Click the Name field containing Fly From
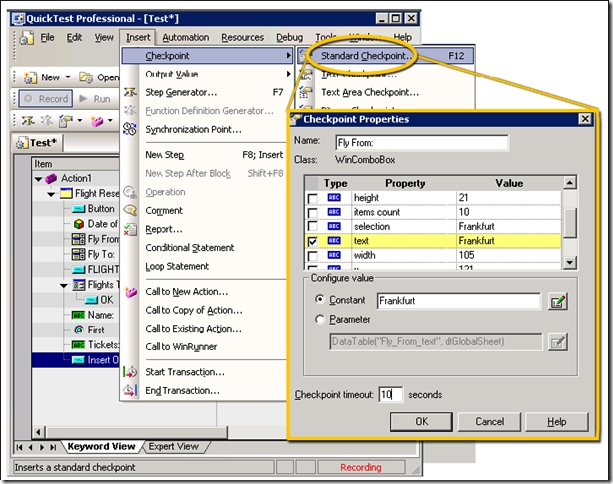613x484 pixels. [422, 143]
